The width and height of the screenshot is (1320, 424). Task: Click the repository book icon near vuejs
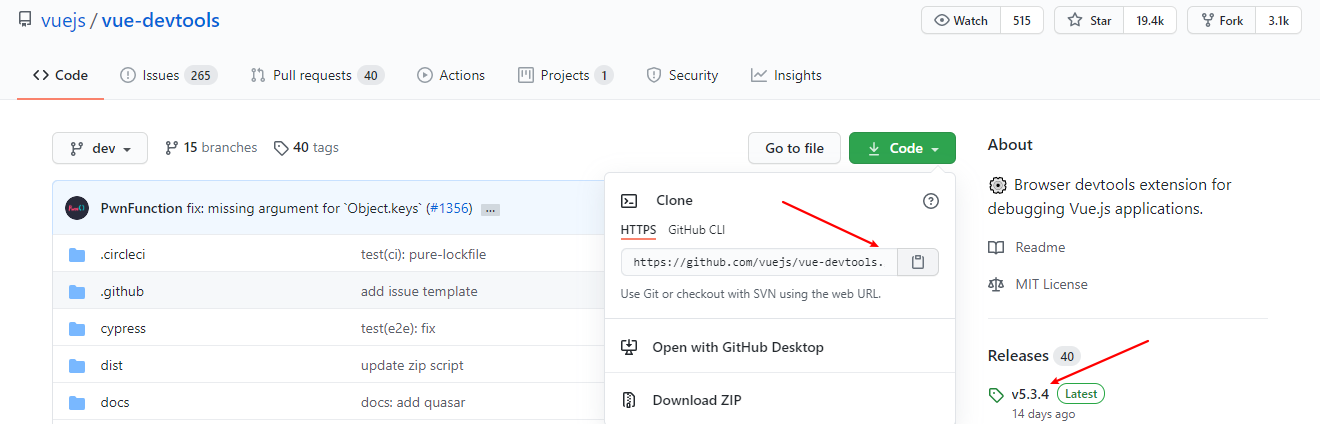[x=25, y=20]
